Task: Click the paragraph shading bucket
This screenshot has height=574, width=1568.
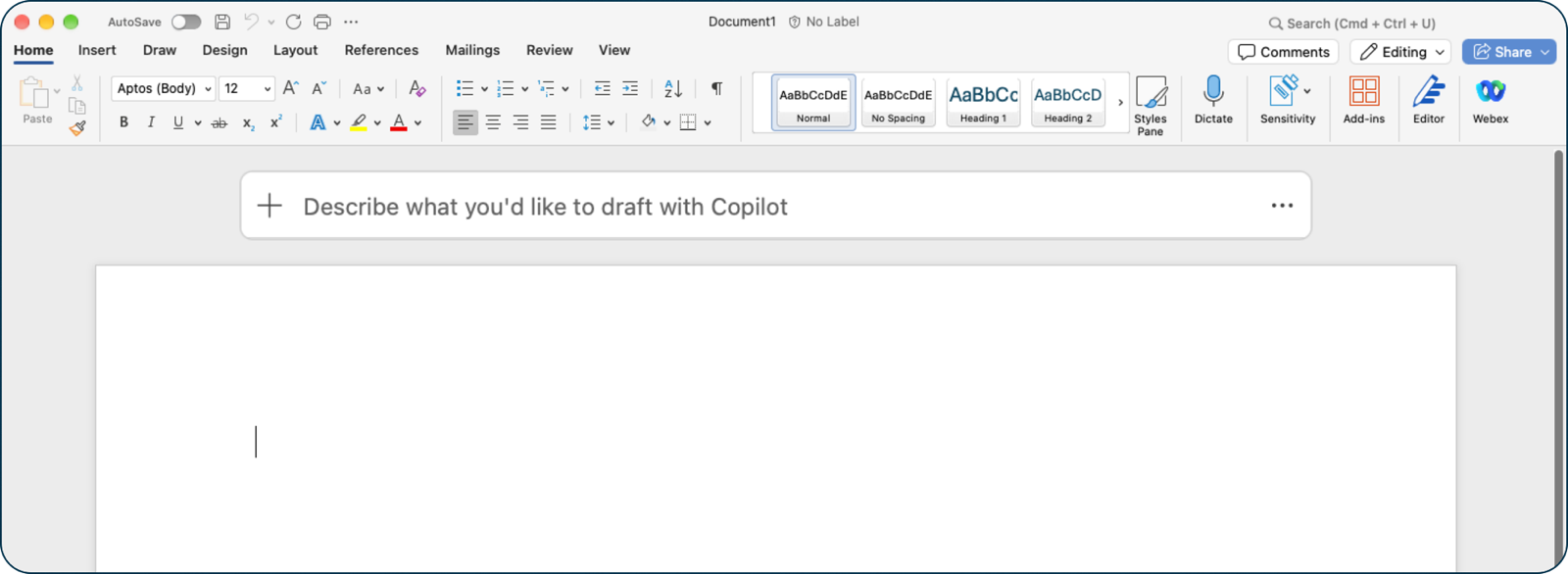Action: pos(648,122)
